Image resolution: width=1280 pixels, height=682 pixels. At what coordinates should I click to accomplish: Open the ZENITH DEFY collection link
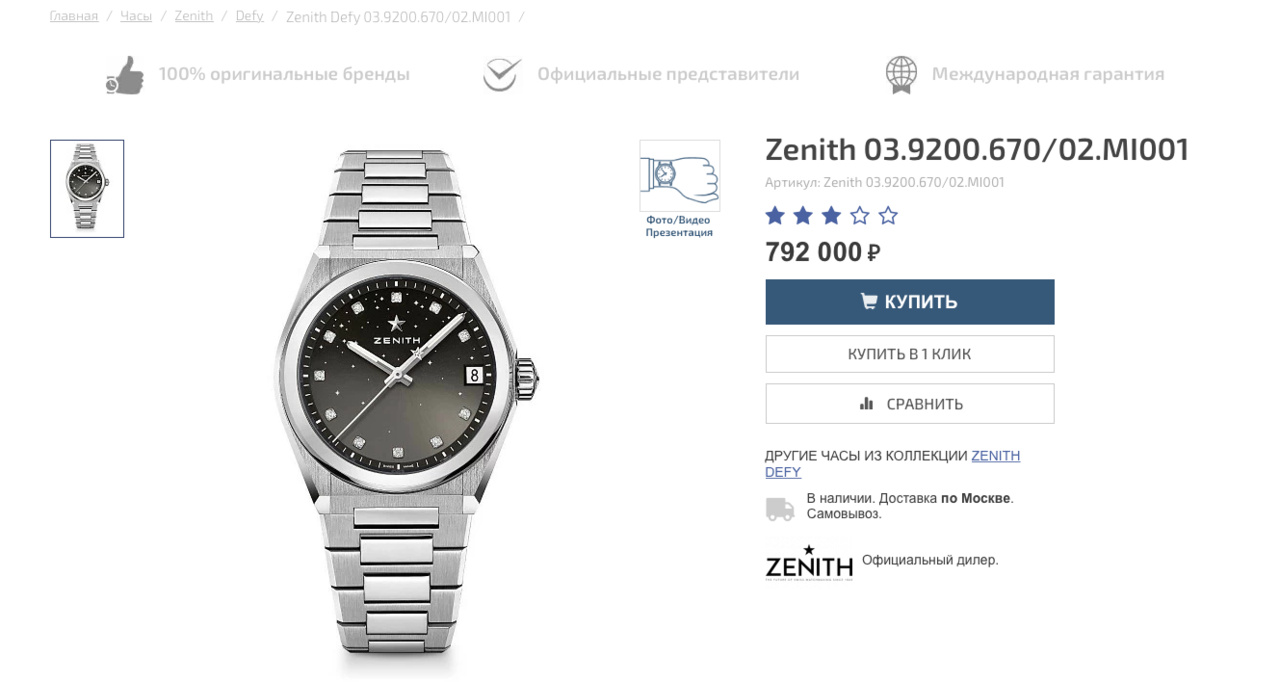click(x=995, y=456)
